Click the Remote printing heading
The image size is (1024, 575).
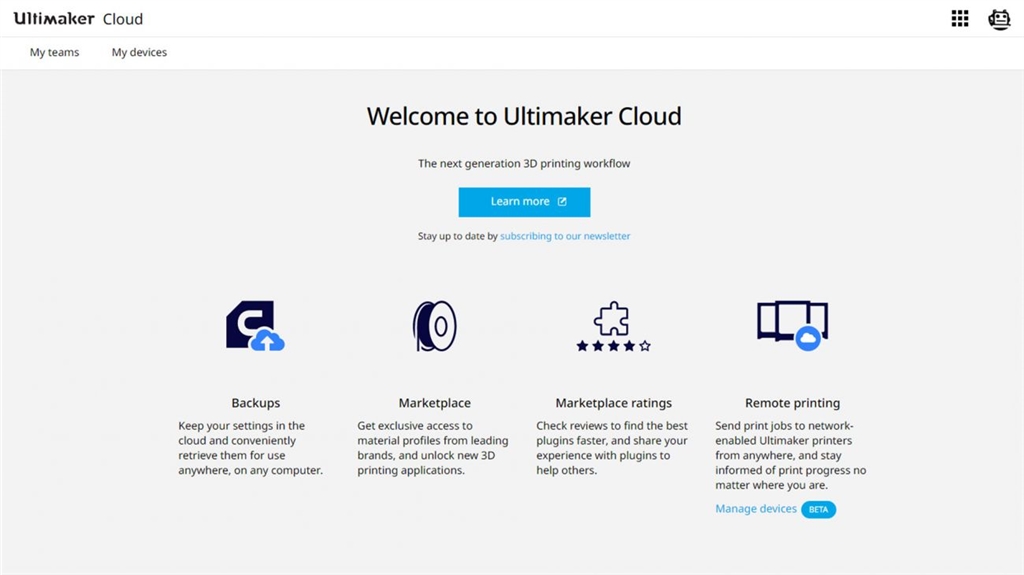click(x=792, y=403)
